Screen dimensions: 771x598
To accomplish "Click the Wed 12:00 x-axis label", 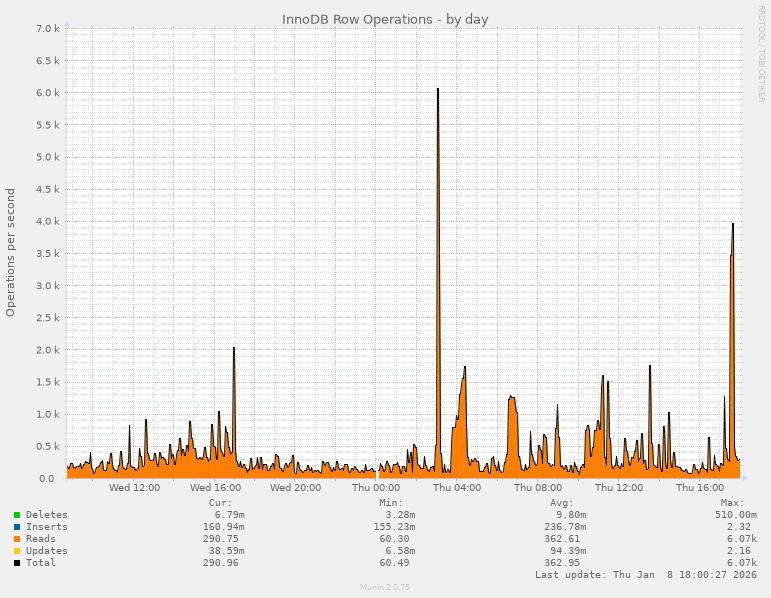I will [134, 488].
